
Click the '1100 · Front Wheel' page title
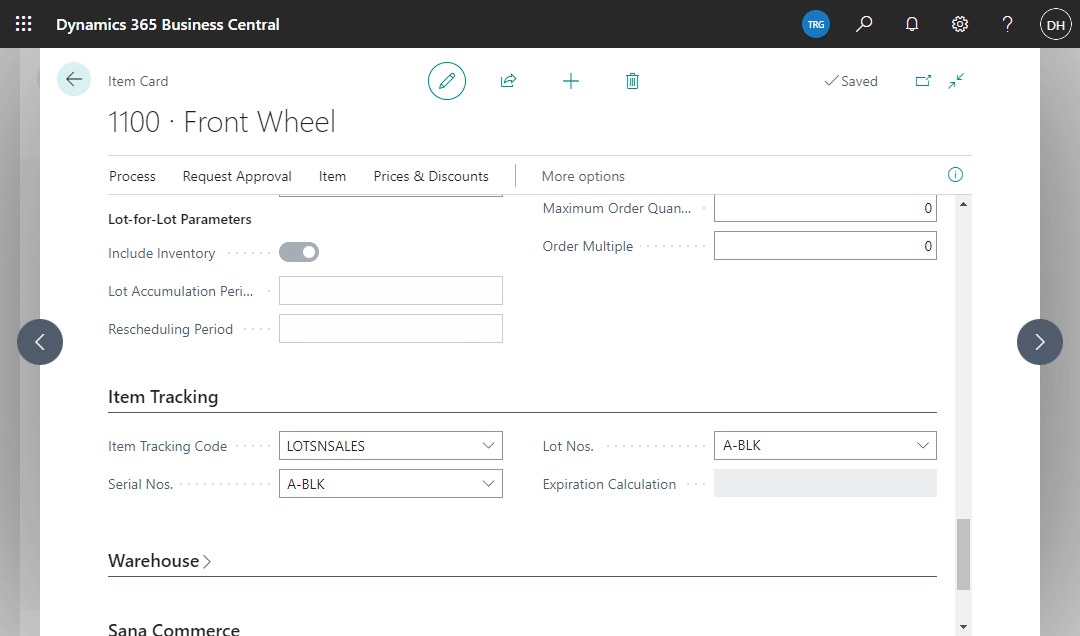coord(222,122)
